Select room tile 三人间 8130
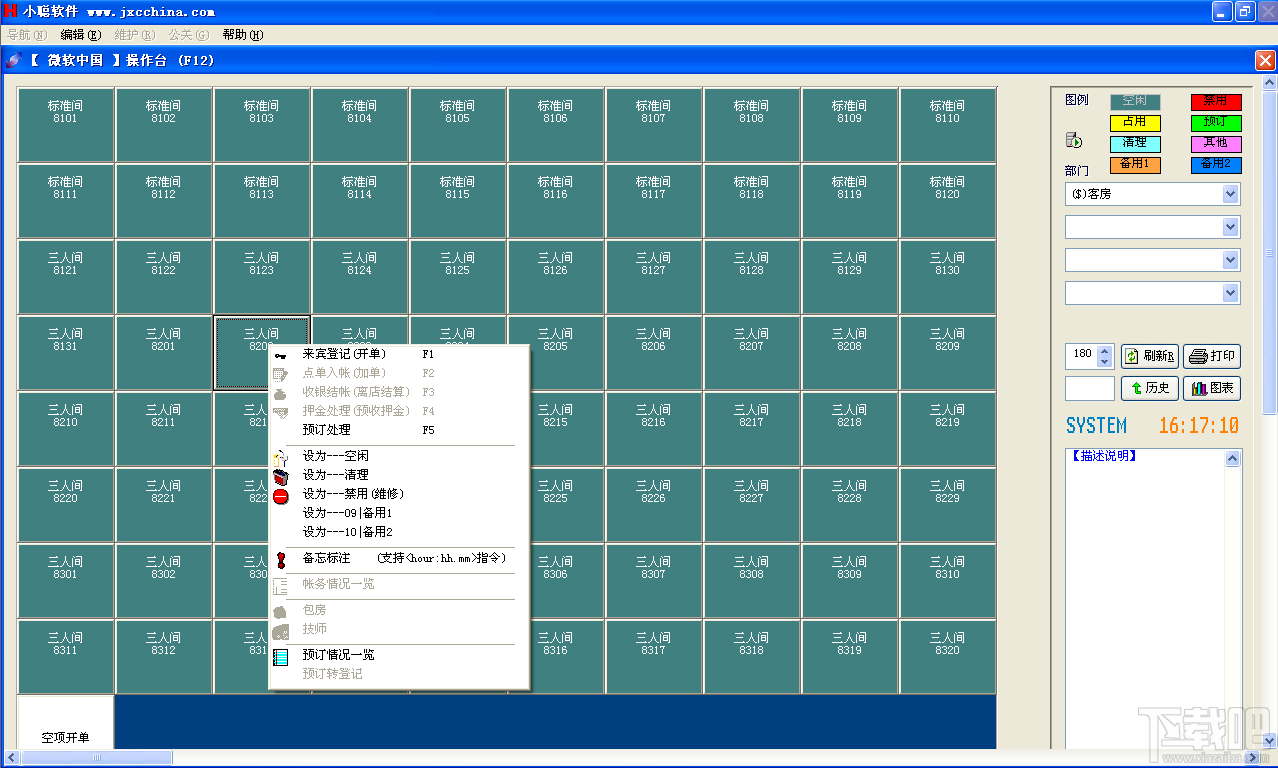Viewport: 1278px width, 768px height. click(x=948, y=277)
